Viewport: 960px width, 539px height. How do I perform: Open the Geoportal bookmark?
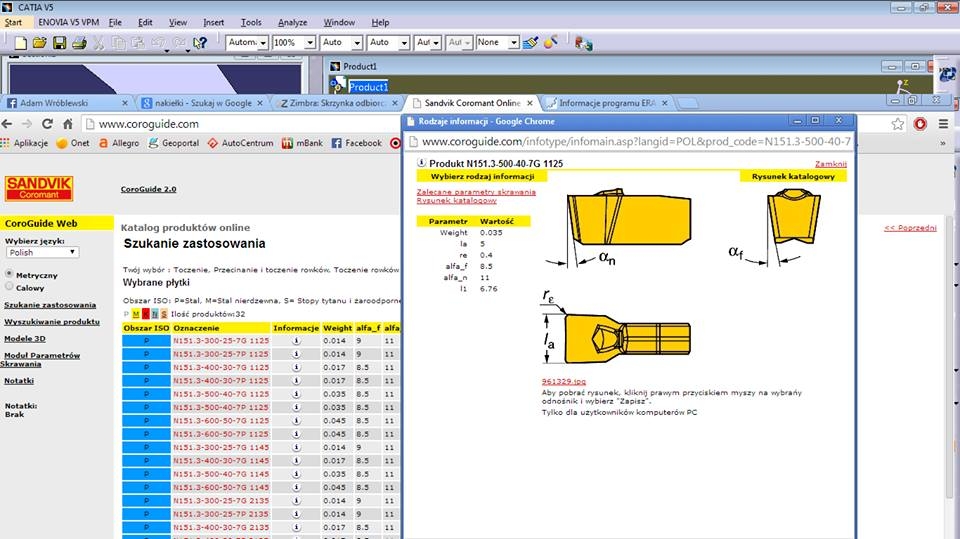coord(174,143)
